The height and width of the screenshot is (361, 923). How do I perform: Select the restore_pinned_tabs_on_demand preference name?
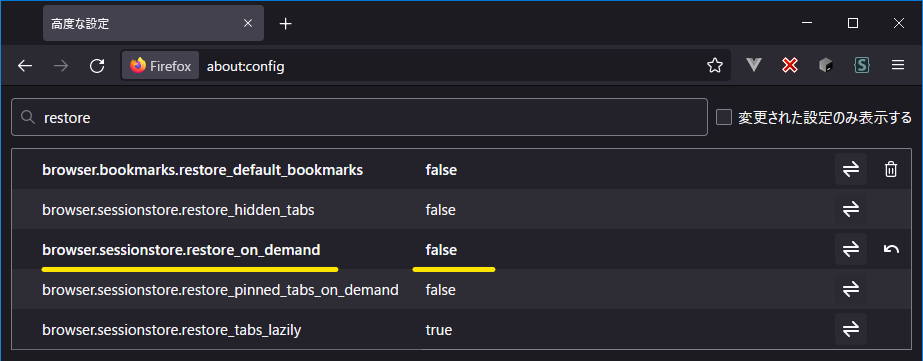click(x=220, y=290)
